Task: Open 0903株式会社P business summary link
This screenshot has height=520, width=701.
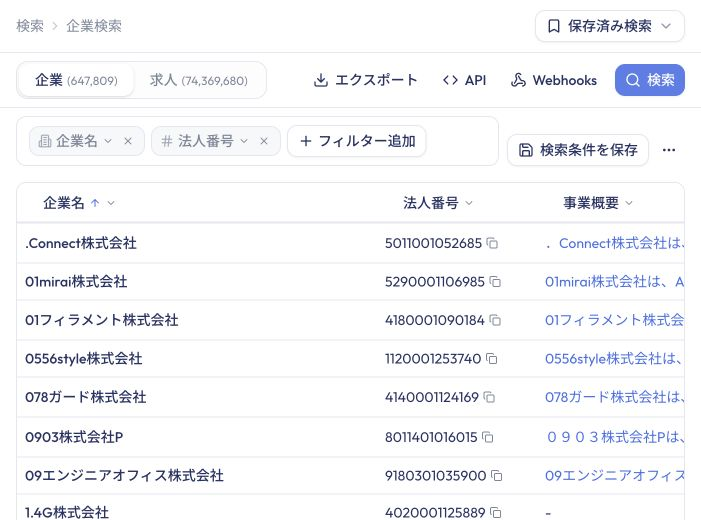Action: (x=615, y=437)
